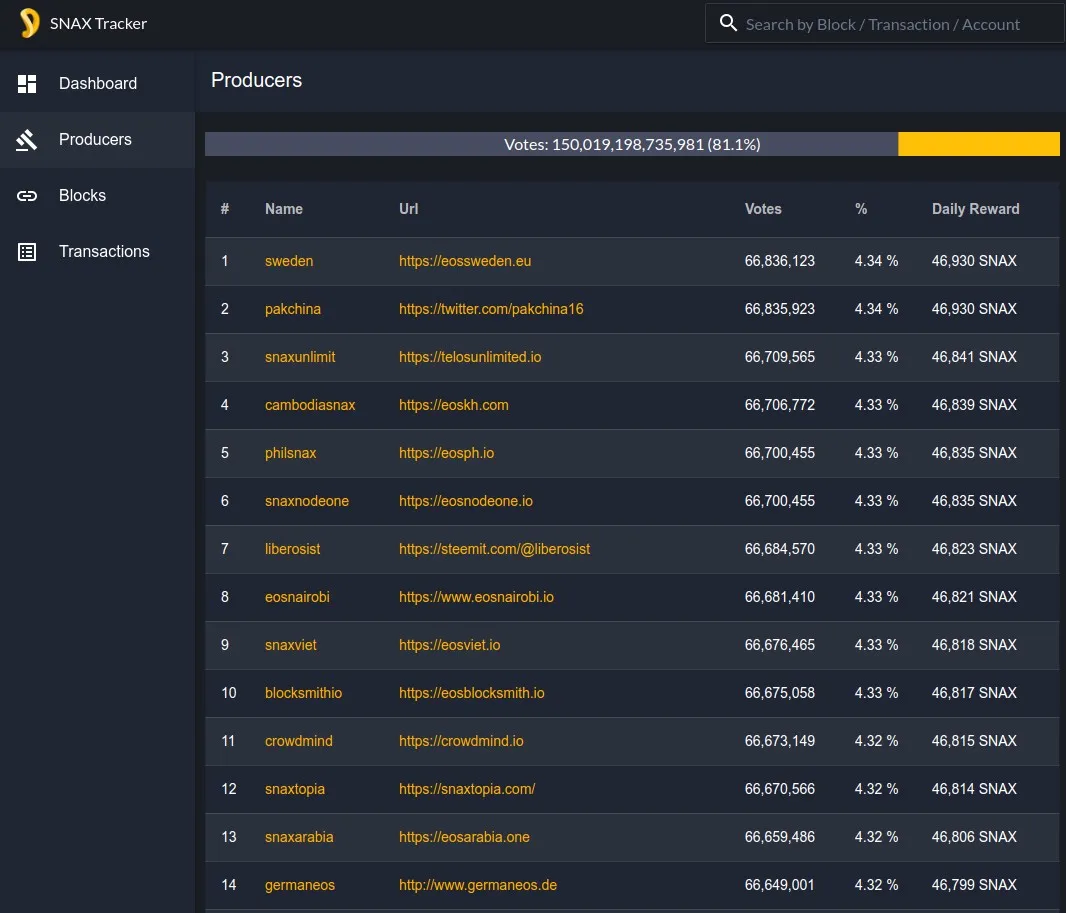Click the Dashboard grid icon

(x=27, y=84)
